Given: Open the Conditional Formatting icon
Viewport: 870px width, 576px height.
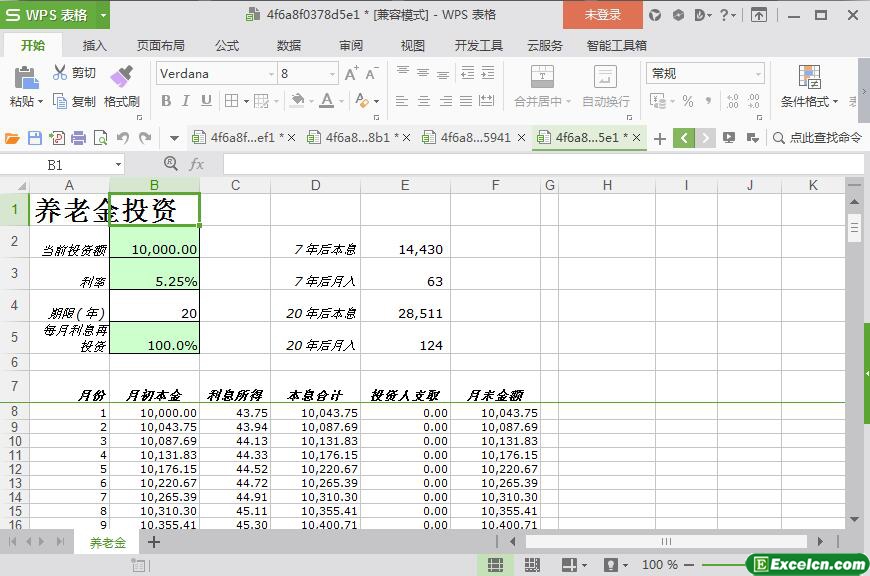Looking at the screenshot, I should (x=809, y=77).
